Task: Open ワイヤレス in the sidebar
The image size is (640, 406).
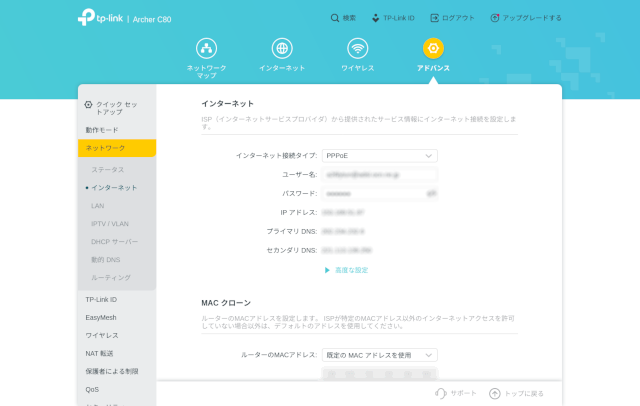Action: (102, 335)
